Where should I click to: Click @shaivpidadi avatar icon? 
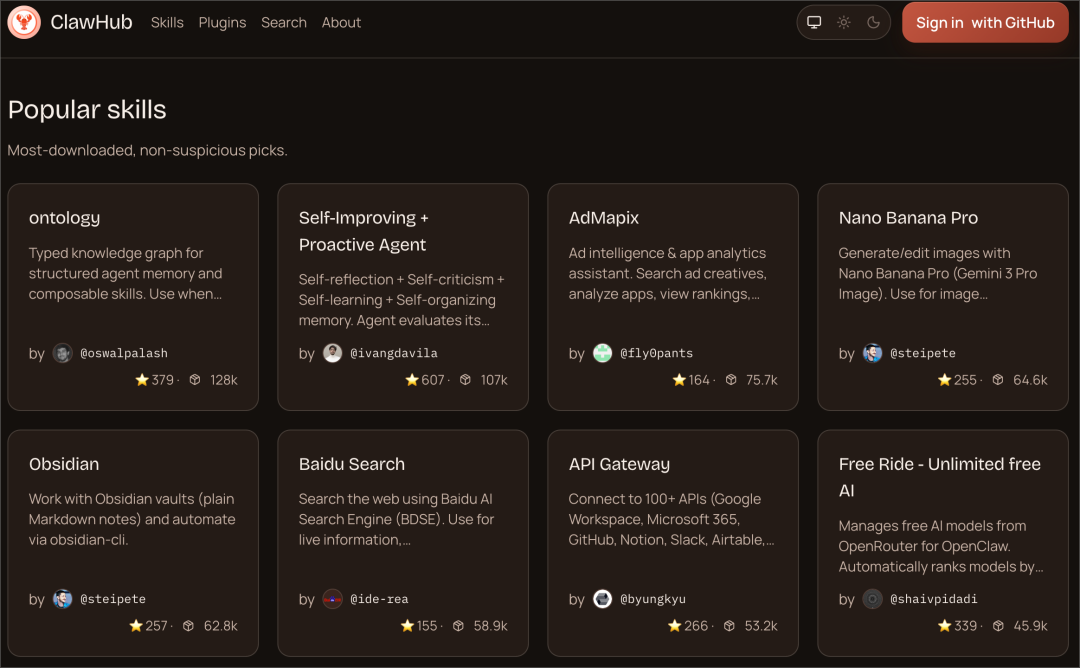[873, 599]
